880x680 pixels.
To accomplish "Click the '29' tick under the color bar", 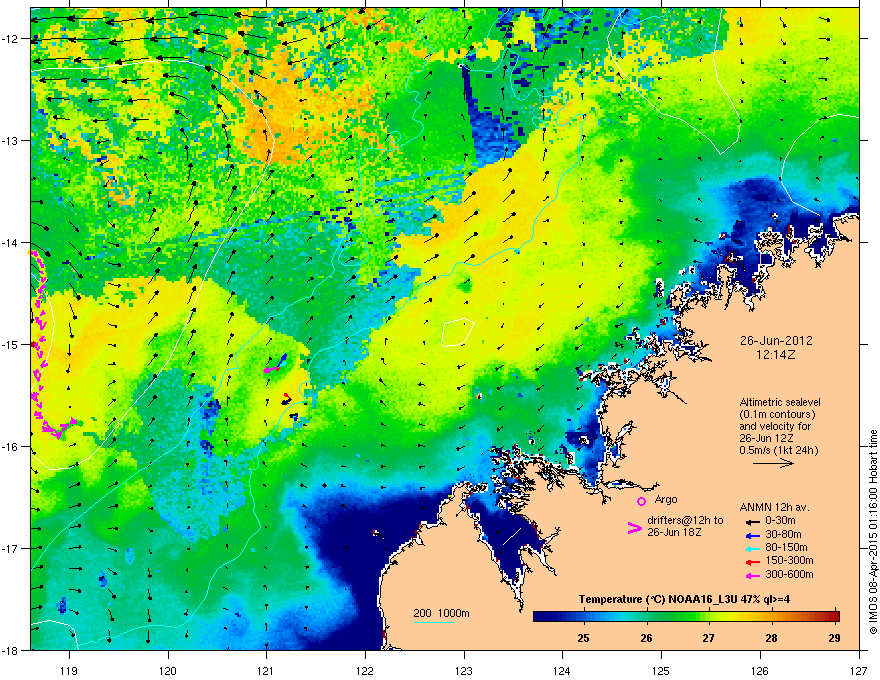I will 835,638.
